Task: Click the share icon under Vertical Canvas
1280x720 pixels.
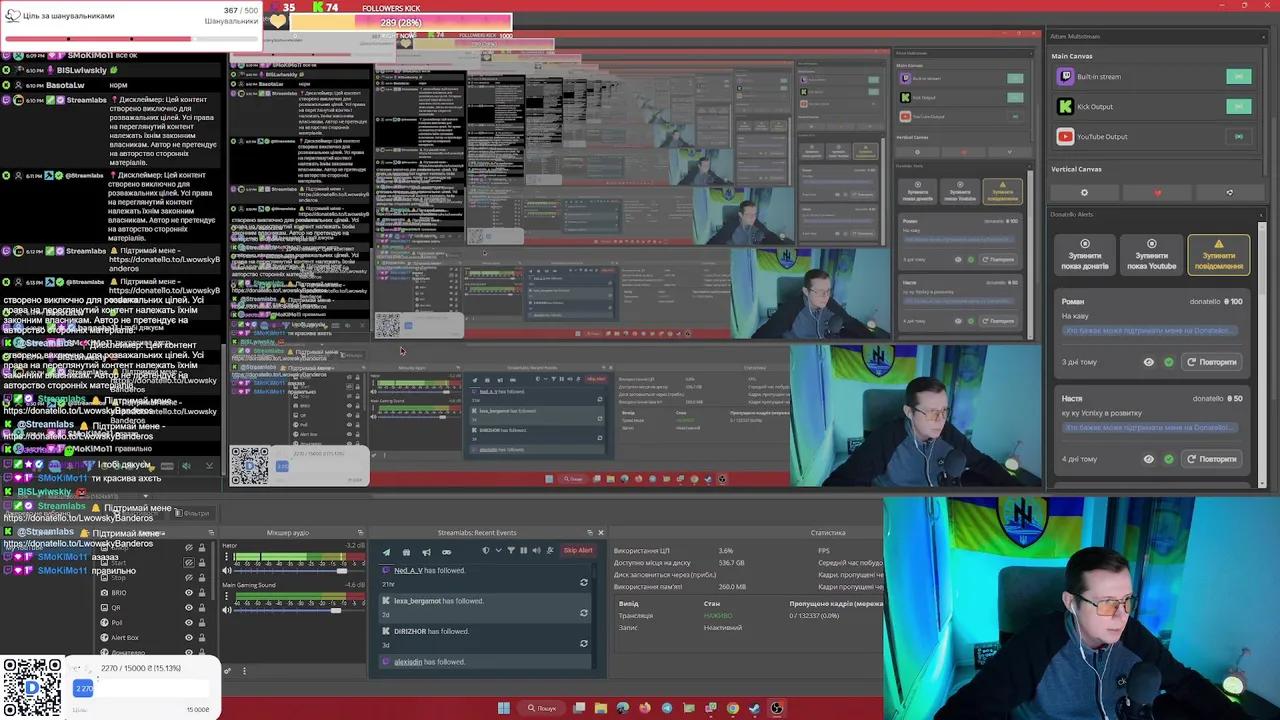Action: pos(1229,193)
